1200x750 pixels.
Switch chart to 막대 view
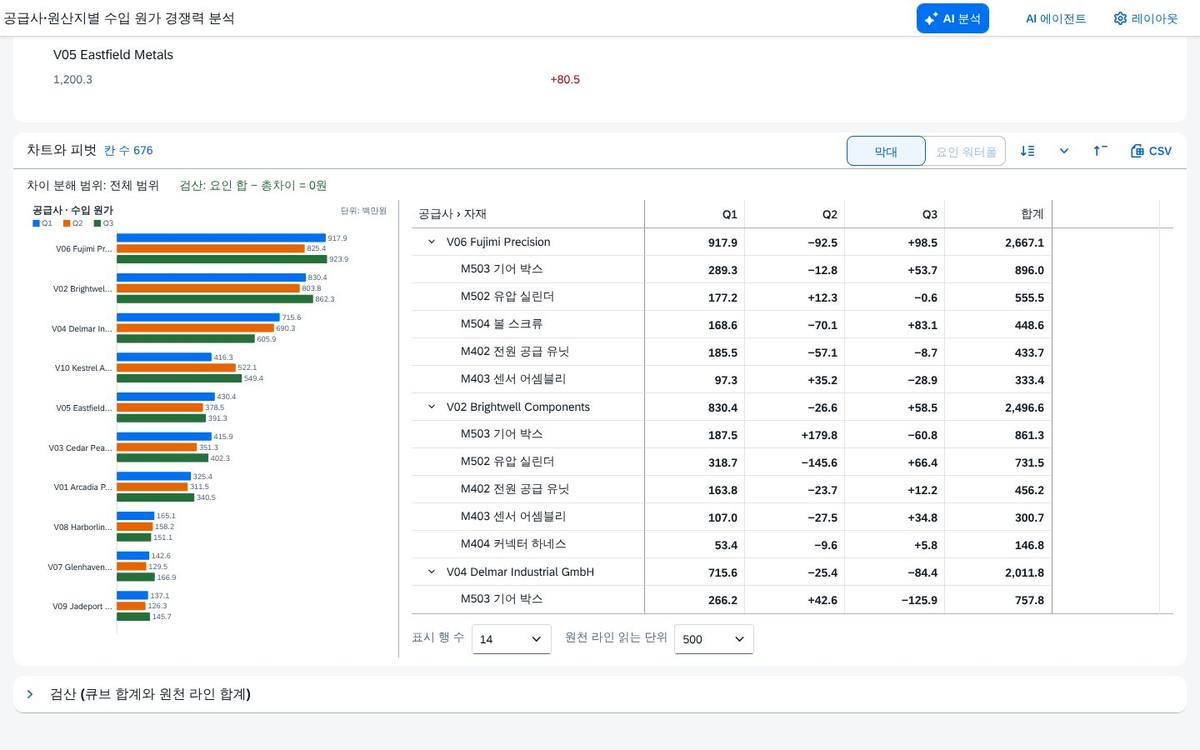click(x=886, y=151)
